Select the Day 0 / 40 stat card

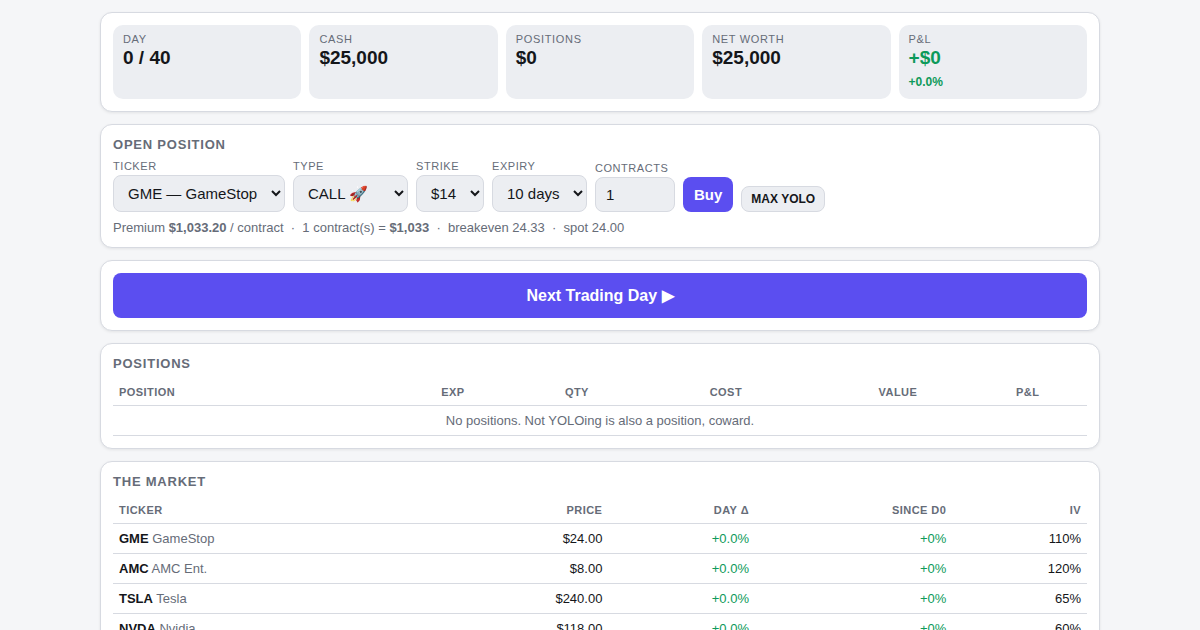(x=207, y=62)
